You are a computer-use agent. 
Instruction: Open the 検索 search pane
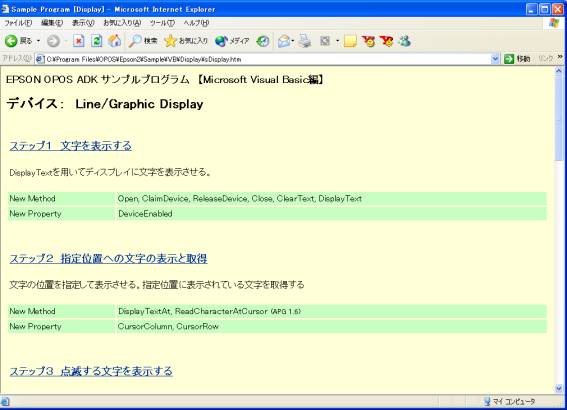[143, 41]
